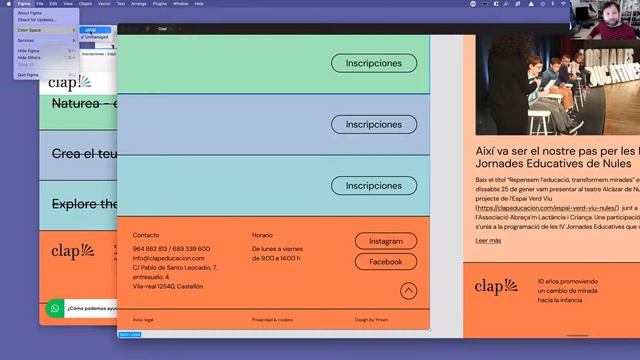
Task: Open the clapeducacion.com espai-verd-viu-nules link
Action: click(547, 208)
